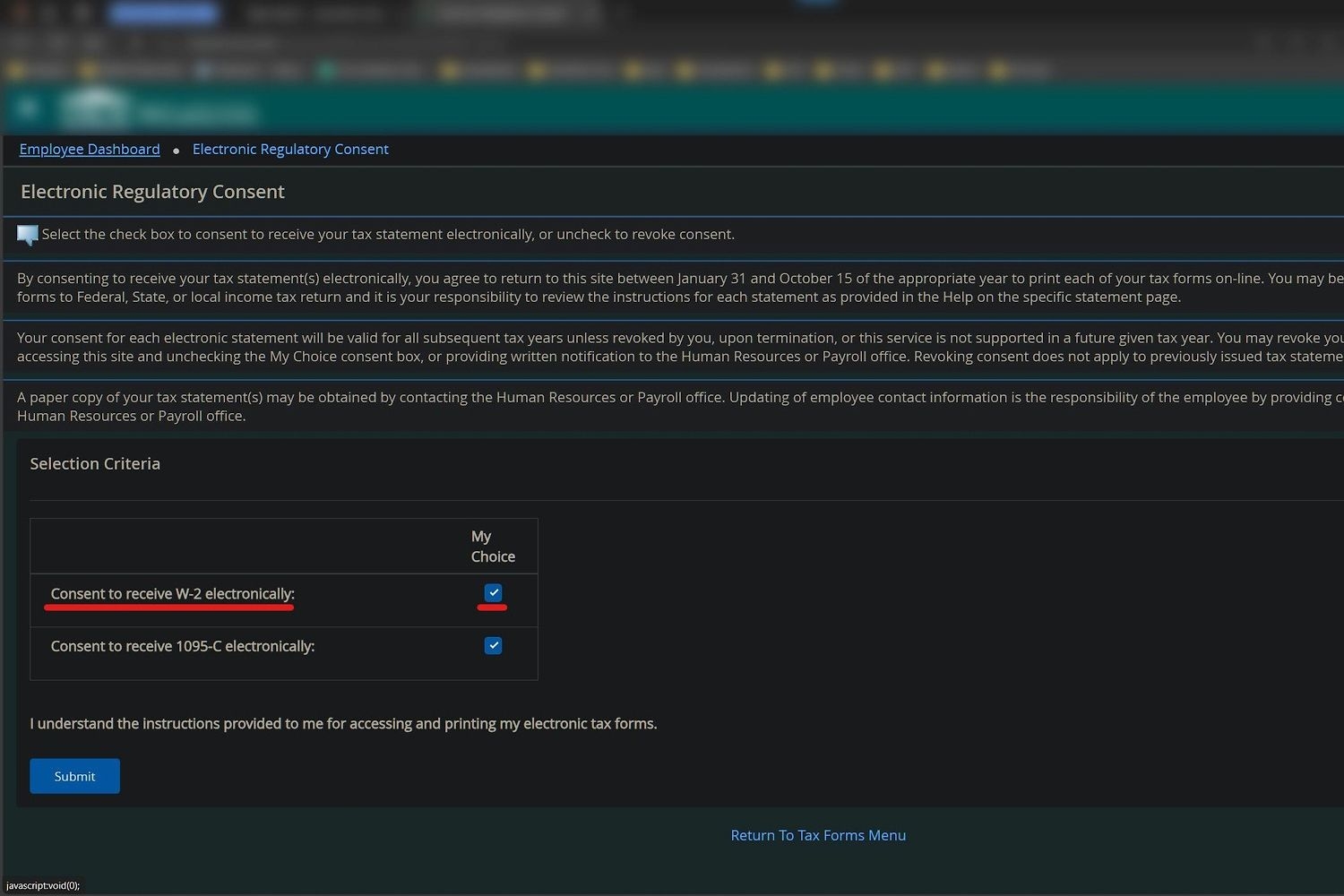Viewport: 1344px width, 896px height.
Task: Open the menu icon in teal header
Action: click(x=27, y=108)
